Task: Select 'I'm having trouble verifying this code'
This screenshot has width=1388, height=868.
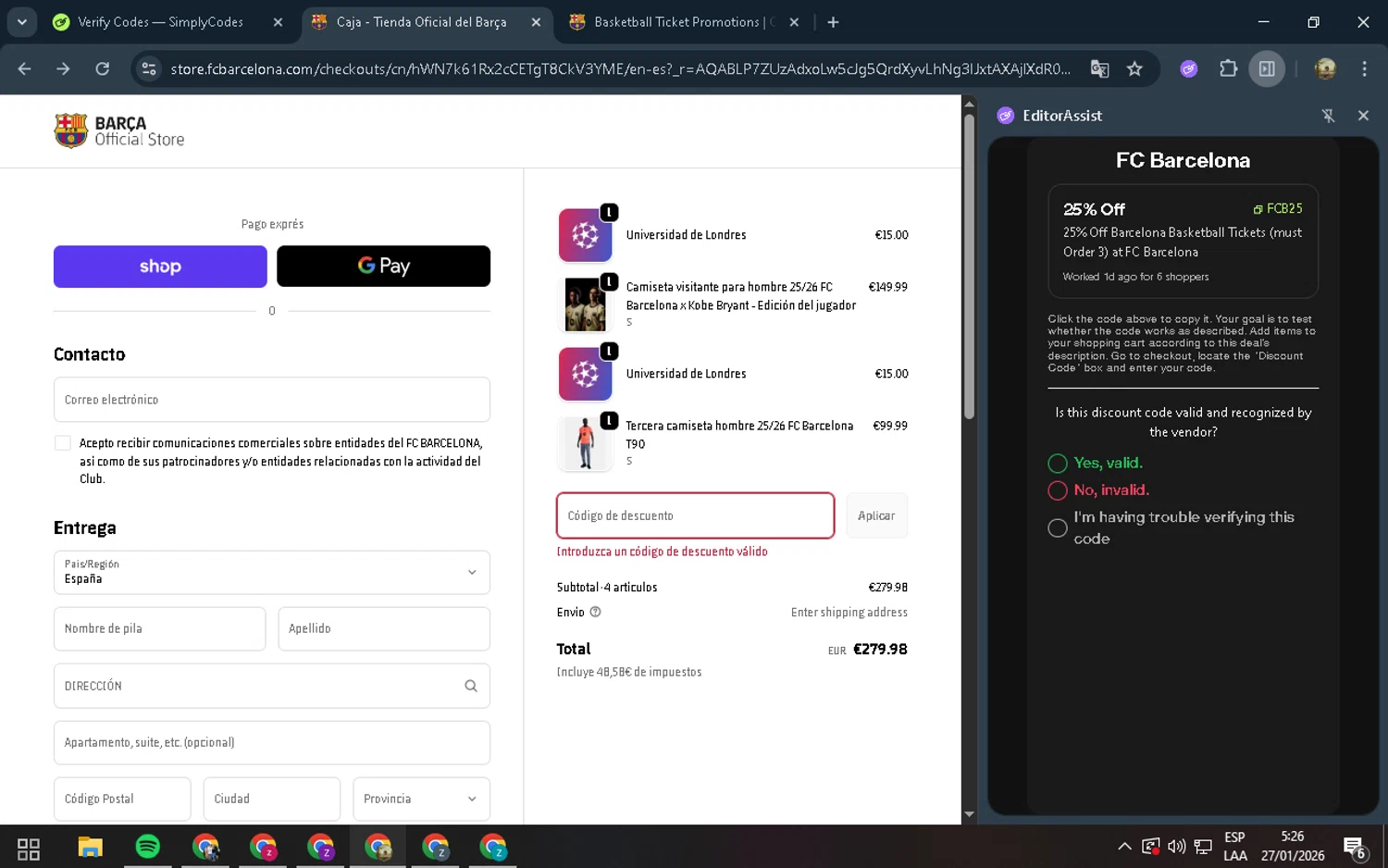Action: coord(1058,527)
